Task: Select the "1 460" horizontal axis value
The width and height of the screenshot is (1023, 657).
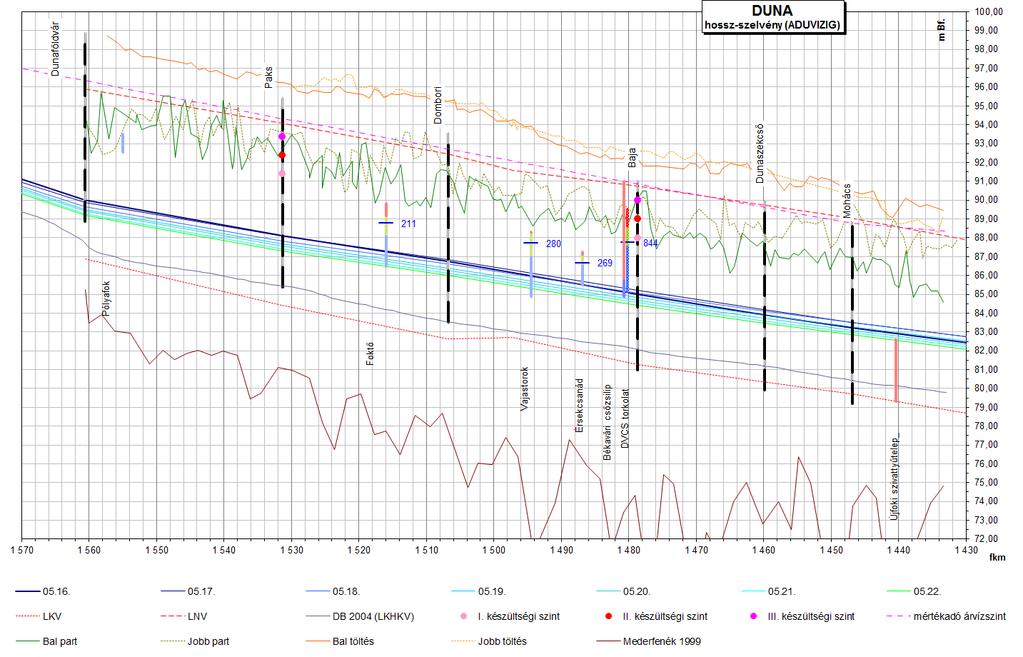Action: tap(763, 550)
